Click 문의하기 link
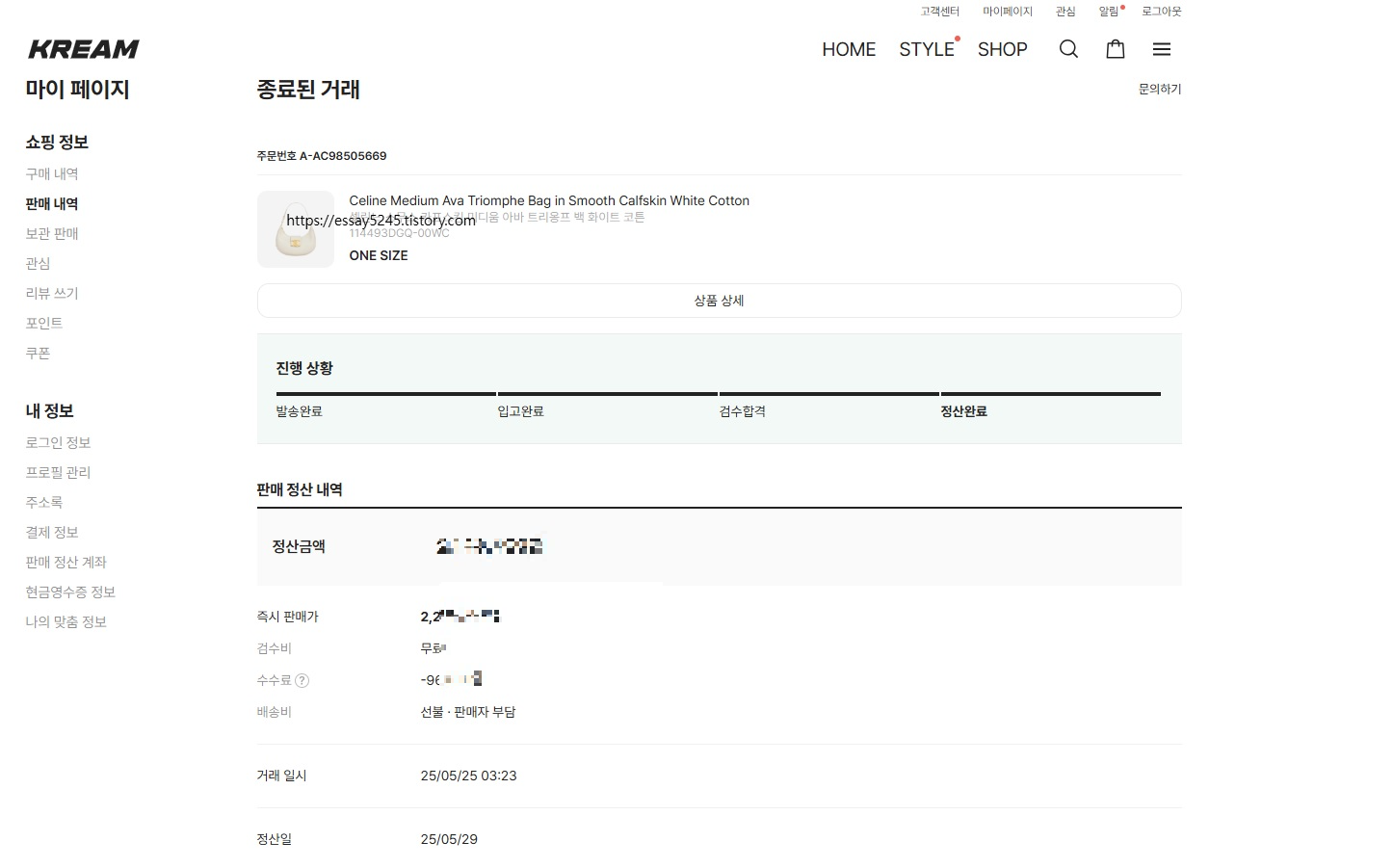The height and width of the screenshot is (868, 1393). click(x=1160, y=89)
